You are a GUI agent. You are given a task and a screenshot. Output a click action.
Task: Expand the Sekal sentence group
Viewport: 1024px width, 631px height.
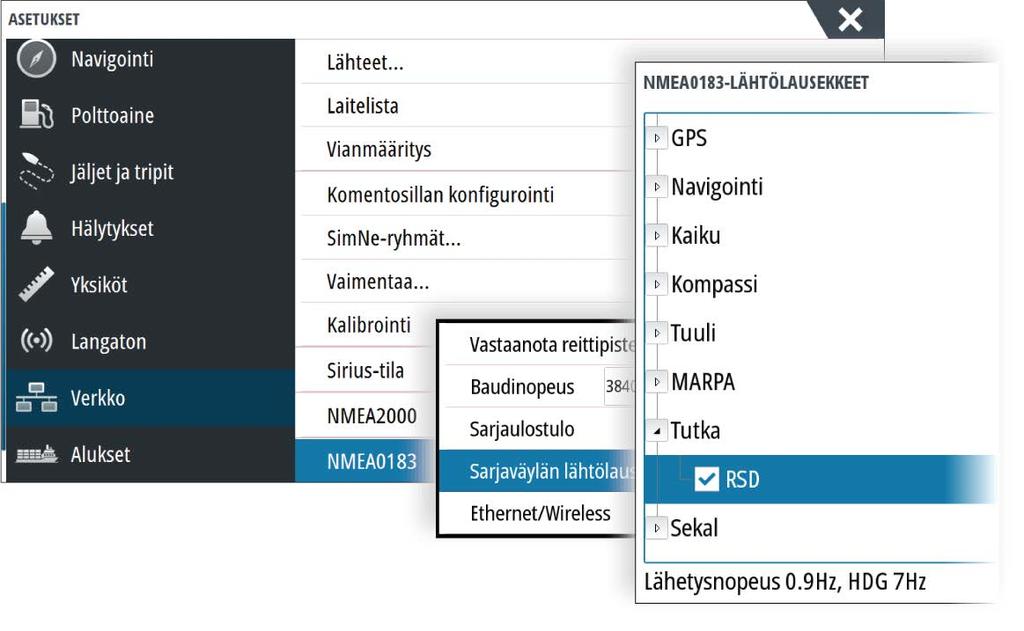657,528
